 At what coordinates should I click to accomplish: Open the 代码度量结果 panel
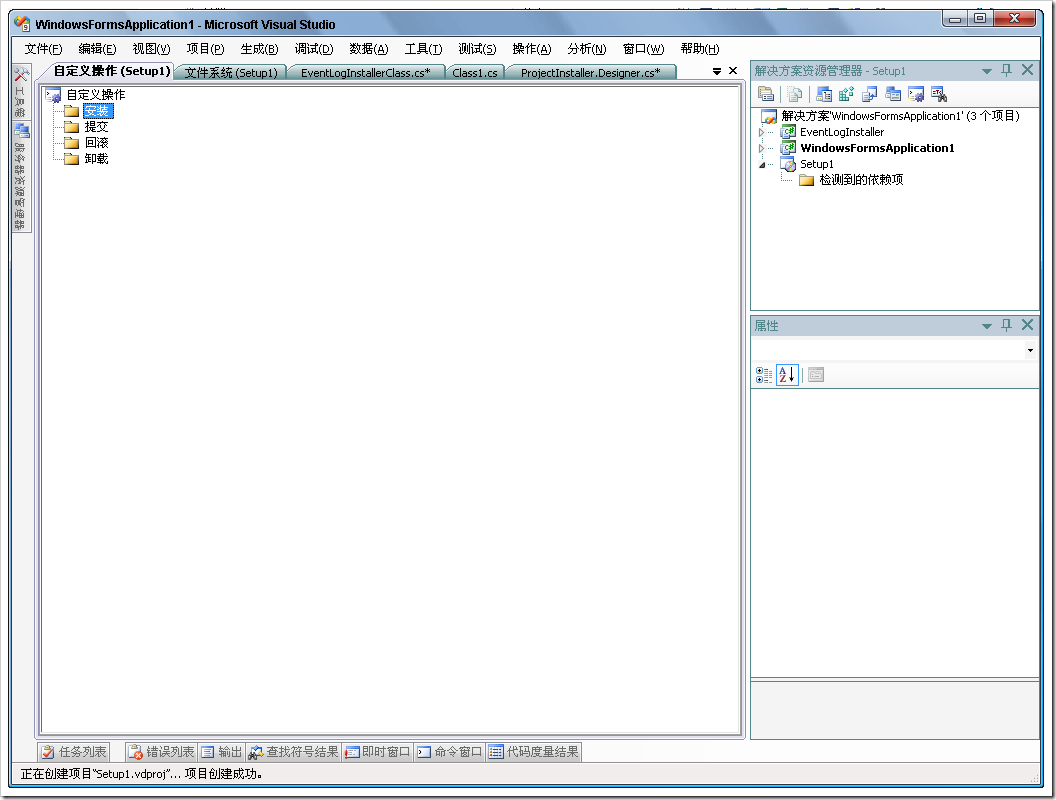click(x=534, y=752)
